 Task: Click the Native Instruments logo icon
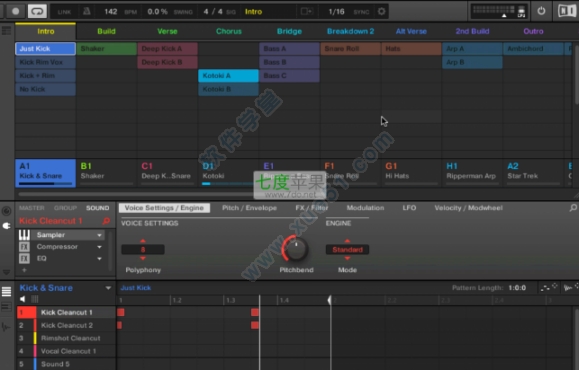tap(566, 11)
